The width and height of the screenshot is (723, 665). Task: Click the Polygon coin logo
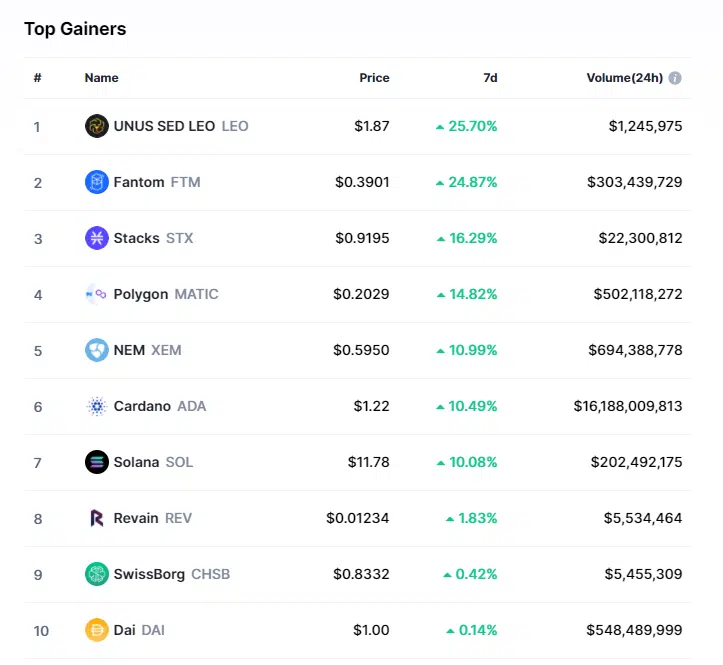(96, 294)
